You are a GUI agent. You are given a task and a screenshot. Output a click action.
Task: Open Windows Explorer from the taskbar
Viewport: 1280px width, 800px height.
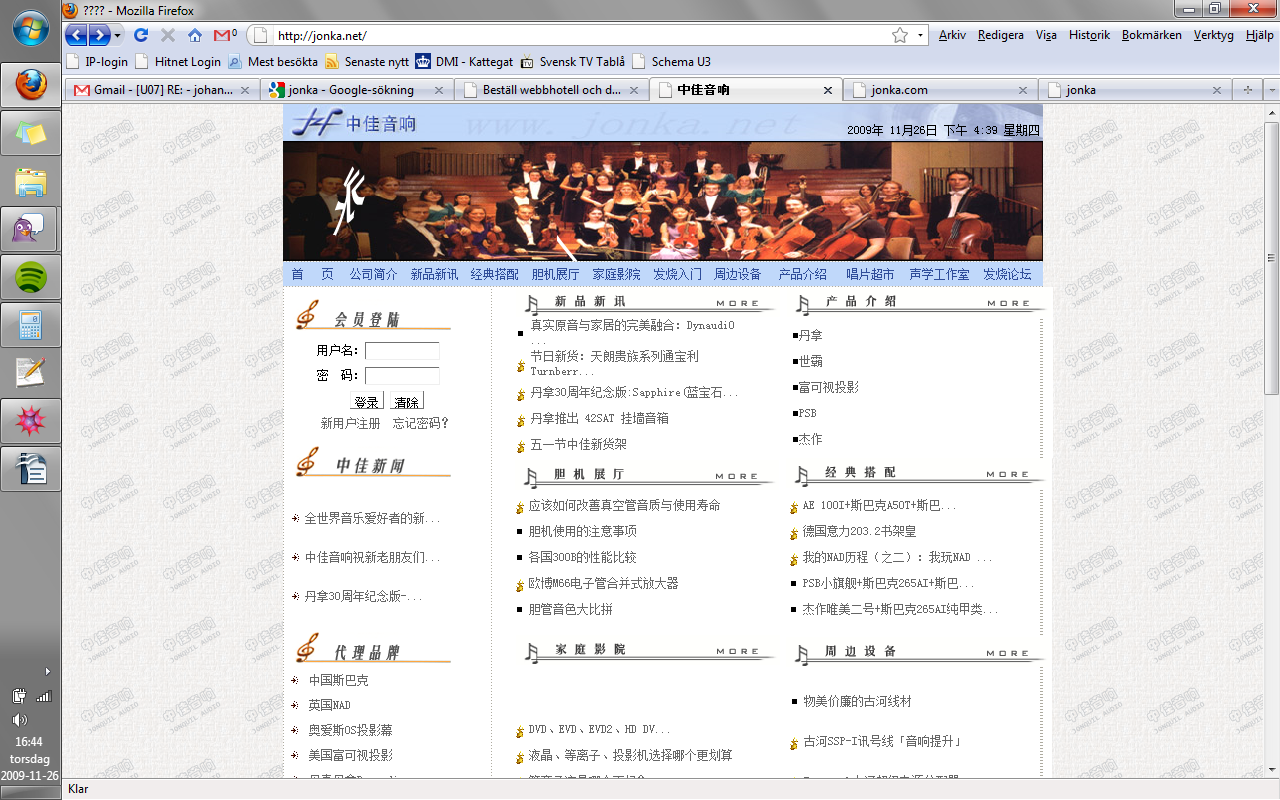[31, 181]
